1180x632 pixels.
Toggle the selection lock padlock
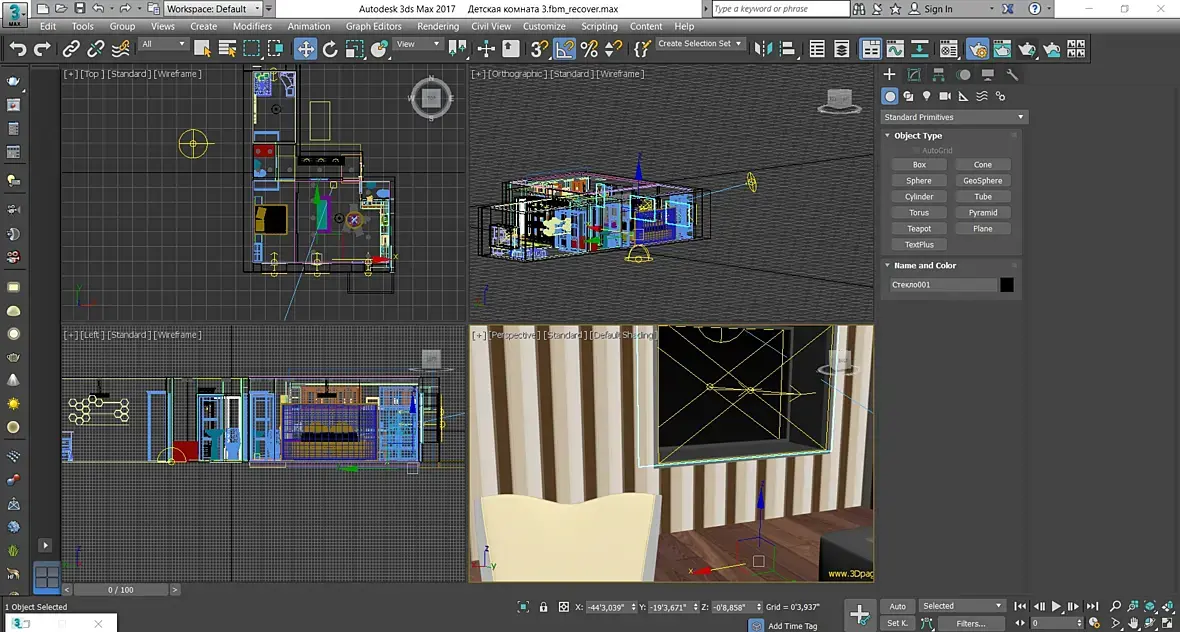tap(544, 607)
